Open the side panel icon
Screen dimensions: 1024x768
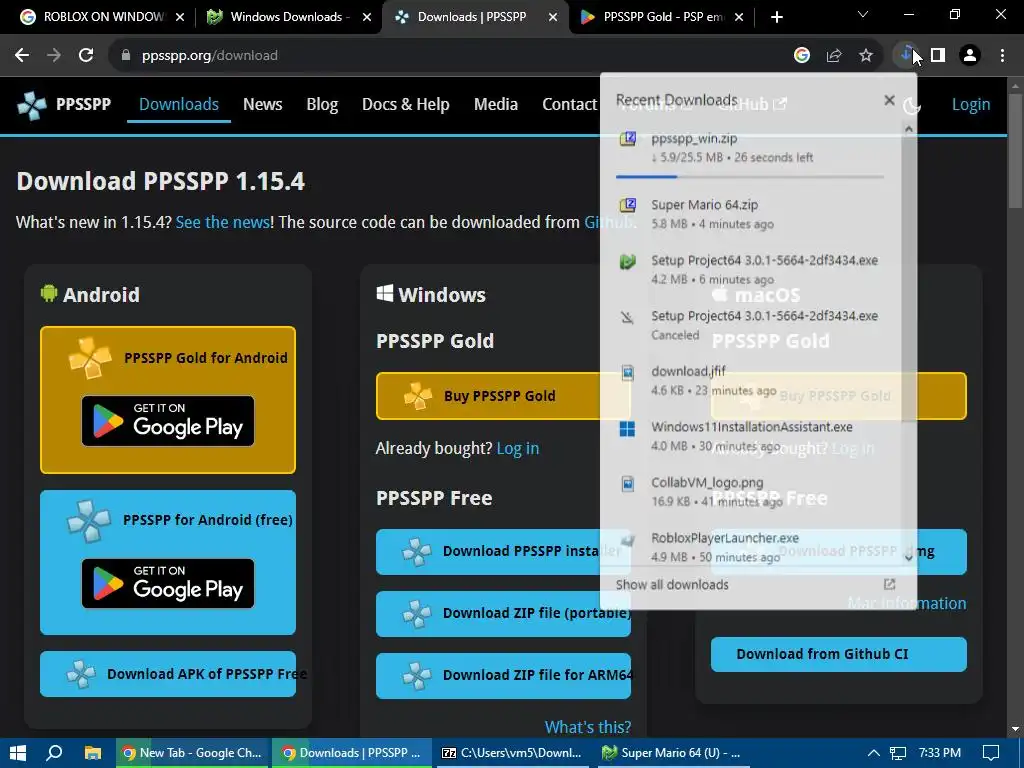[x=938, y=56]
